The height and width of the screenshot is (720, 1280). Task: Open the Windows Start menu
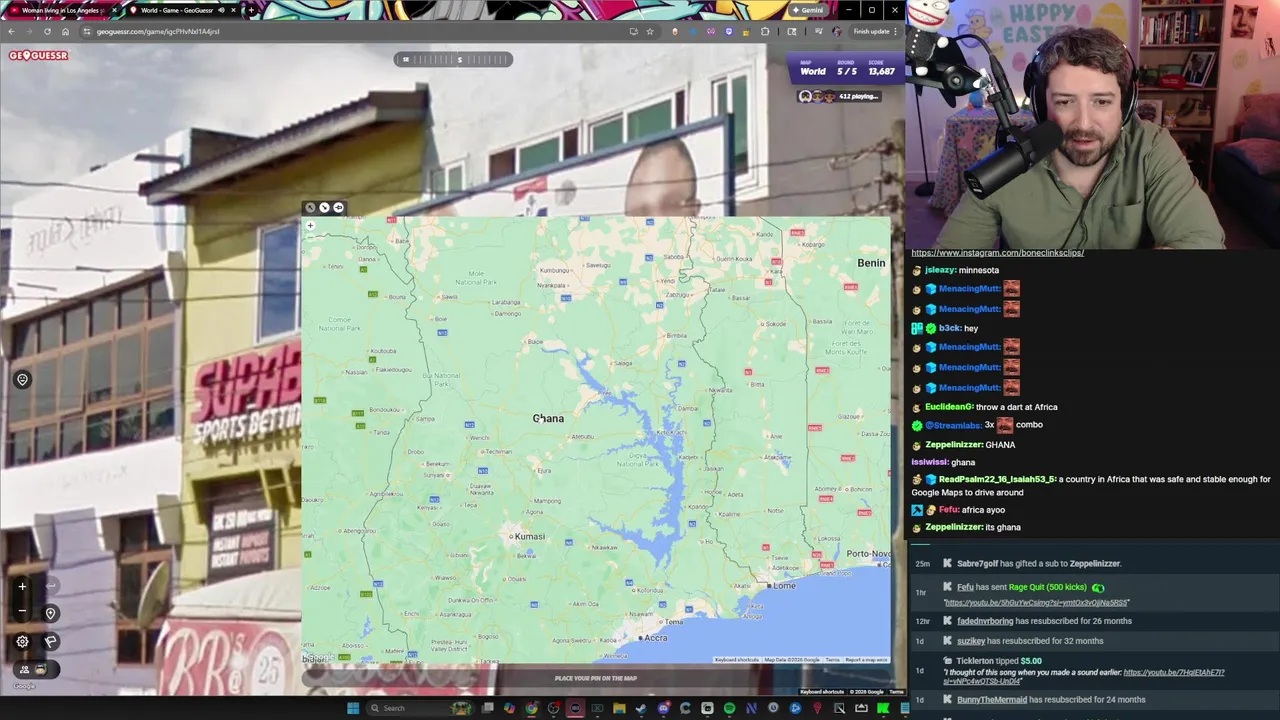pos(352,708)
